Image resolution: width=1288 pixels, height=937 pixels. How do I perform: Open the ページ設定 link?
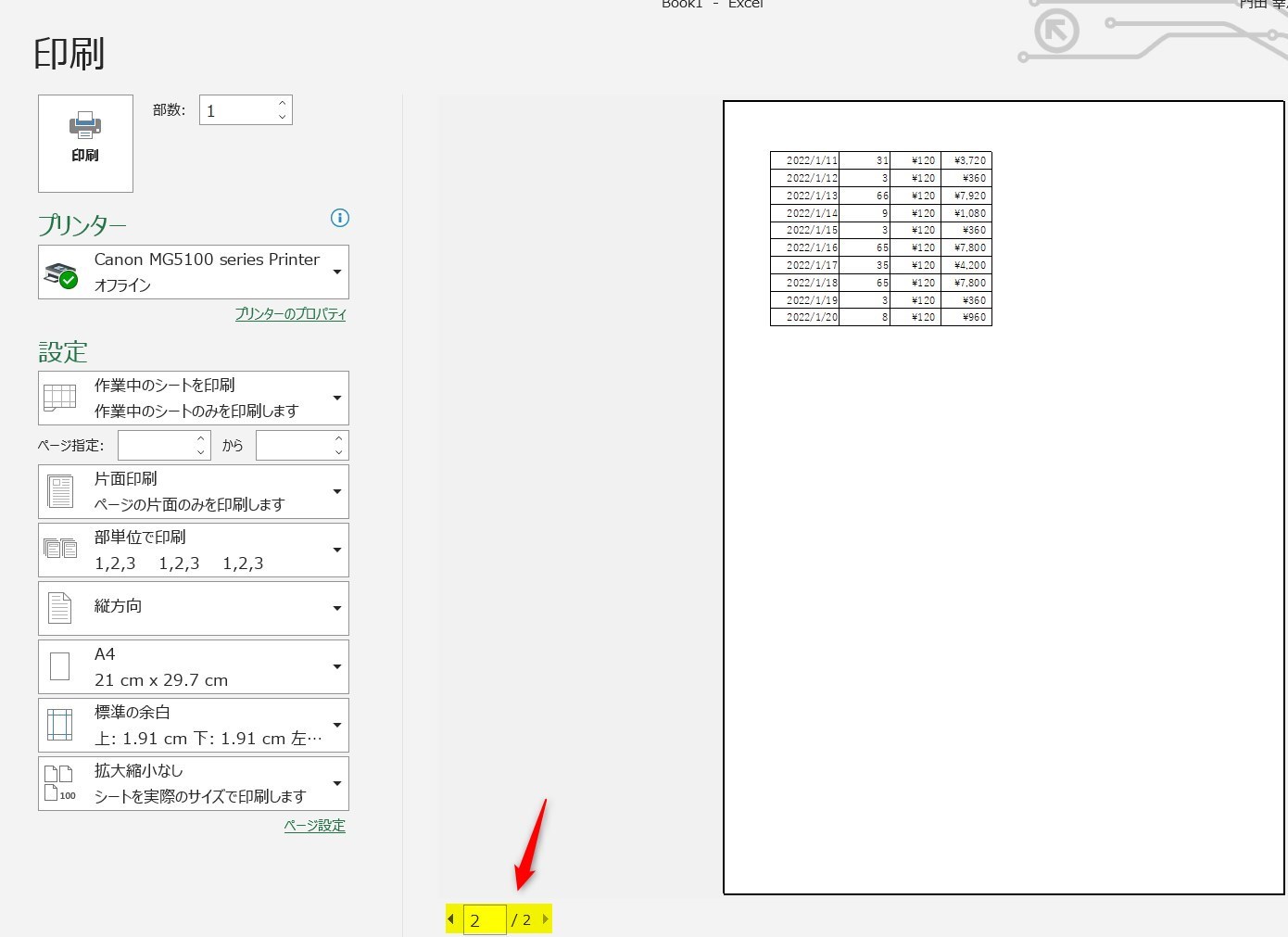coord(315,826)
